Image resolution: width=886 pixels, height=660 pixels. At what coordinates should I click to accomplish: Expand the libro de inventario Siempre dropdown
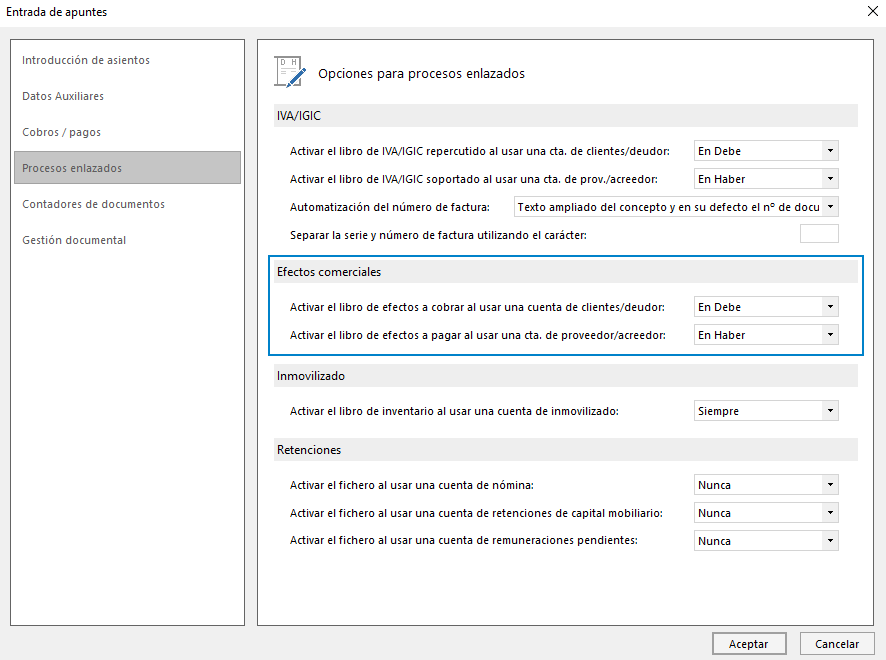click(766, 411)
